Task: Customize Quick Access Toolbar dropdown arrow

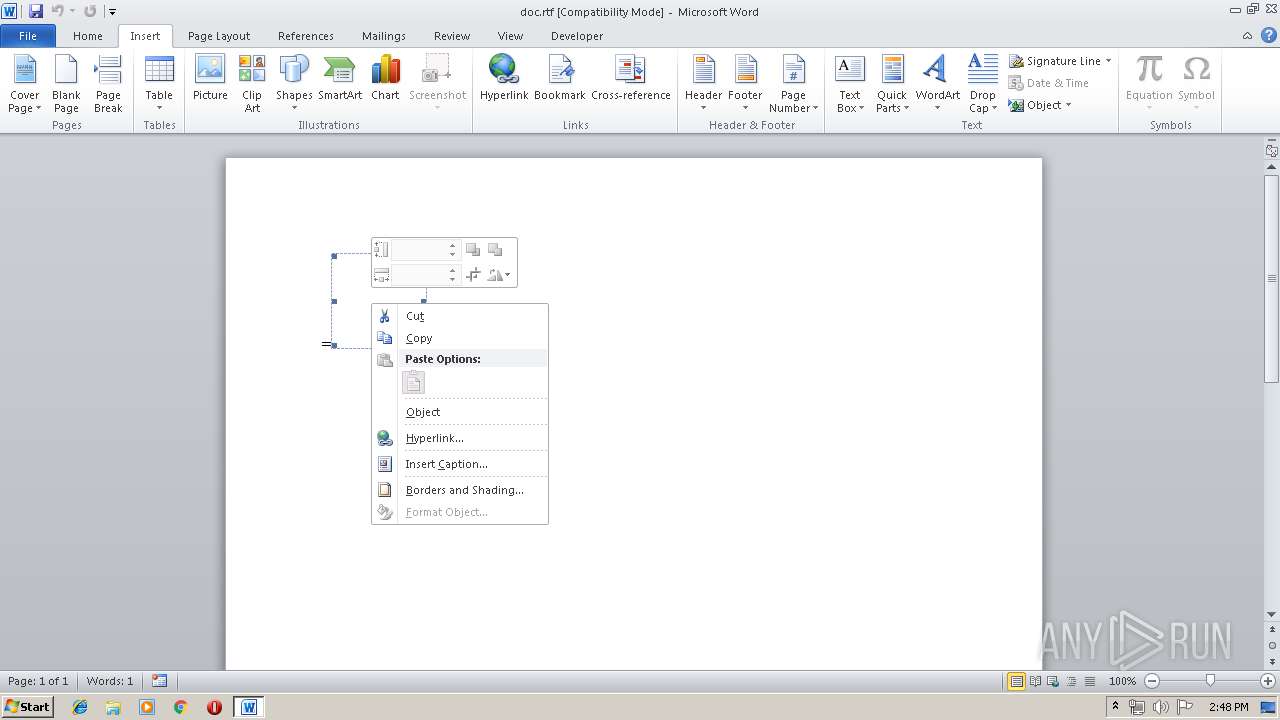Action: point(112,12)
